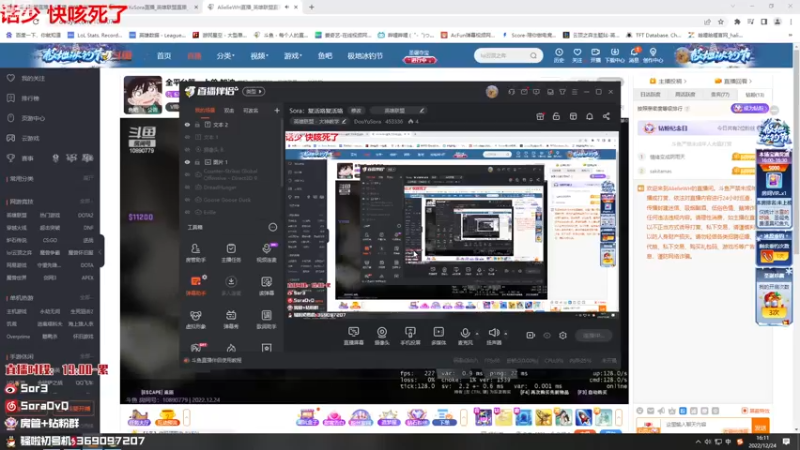This screenshot has width=800, height=450.
Task: Open the 主播任务 tool icon
Action: (231, 252)
